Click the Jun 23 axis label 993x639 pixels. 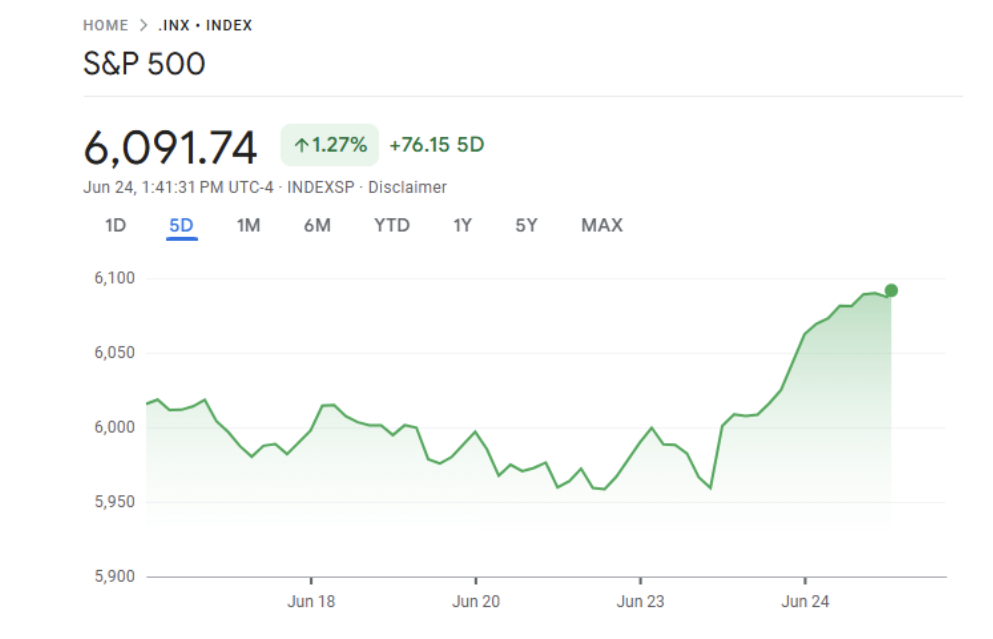pyautogui.click(x=640, y=601)
